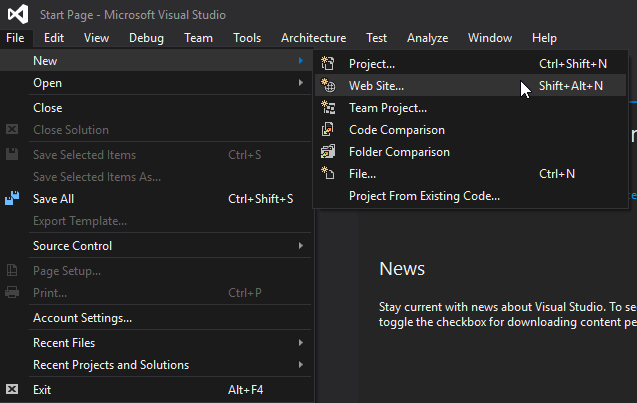Select Recent Files menu entry
Screen dimensions: 637x403
pos(156,342)
